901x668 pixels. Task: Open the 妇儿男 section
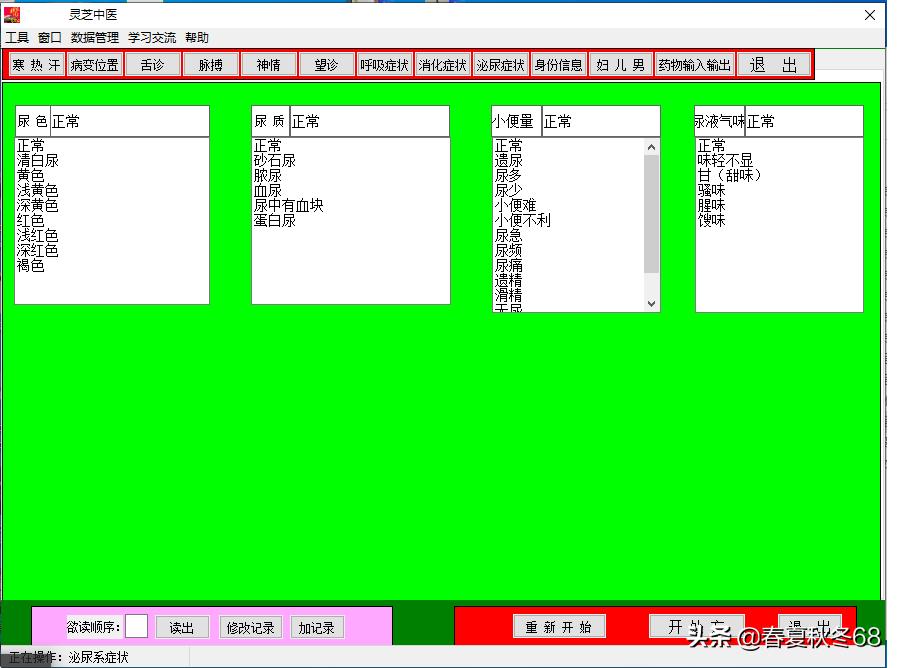(x=620, y=65)
